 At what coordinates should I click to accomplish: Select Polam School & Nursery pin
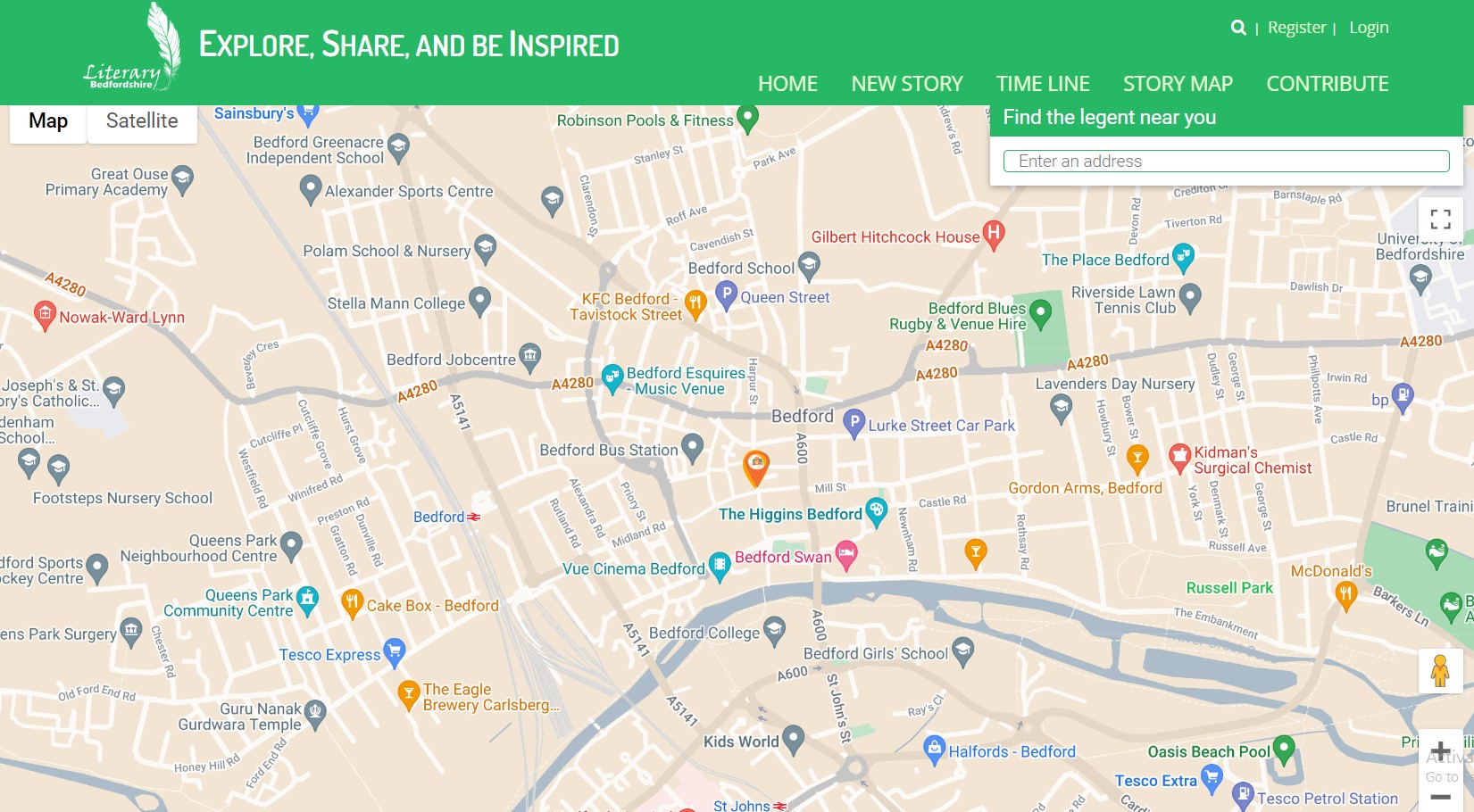pyautogui.click(x=485, y=249)
